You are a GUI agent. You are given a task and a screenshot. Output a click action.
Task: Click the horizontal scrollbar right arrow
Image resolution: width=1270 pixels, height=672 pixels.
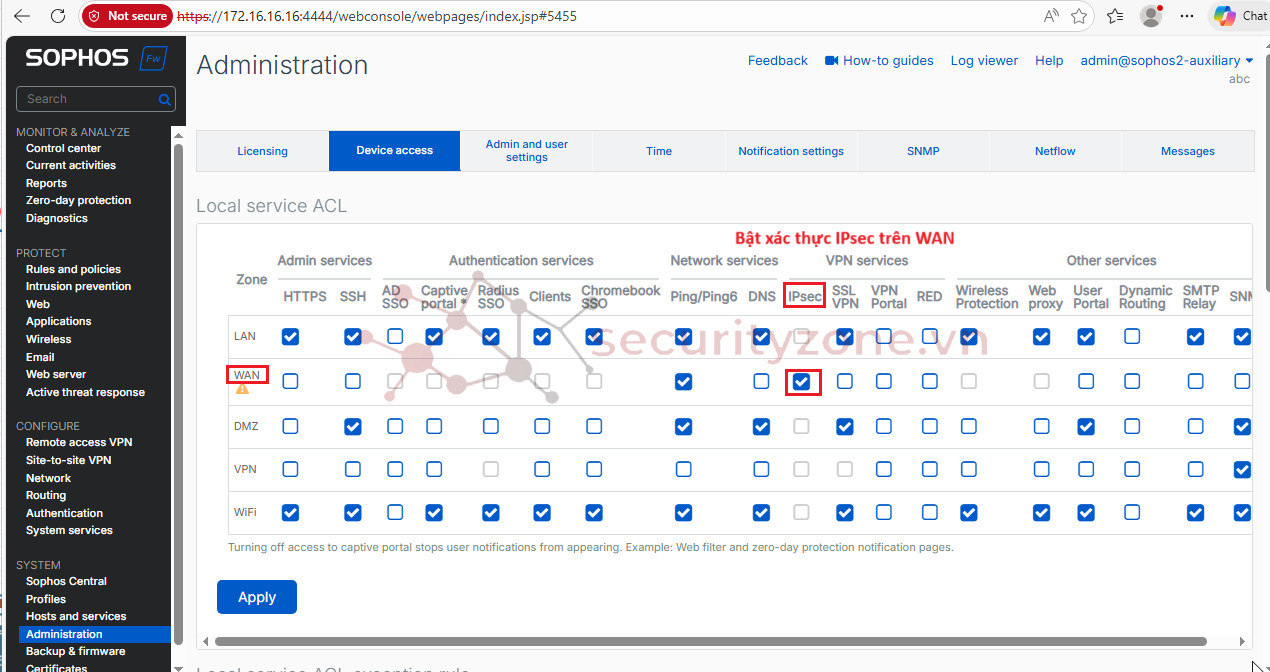click(1243, 641)
